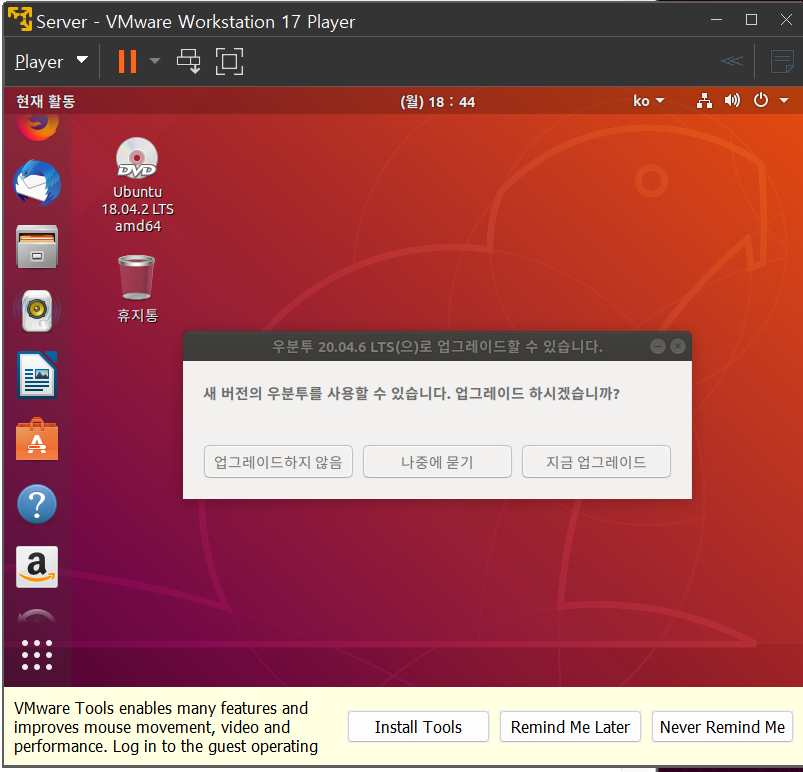Open the VMware messages note icon
This screenshot has height=772, width=803.
[782, 61]
